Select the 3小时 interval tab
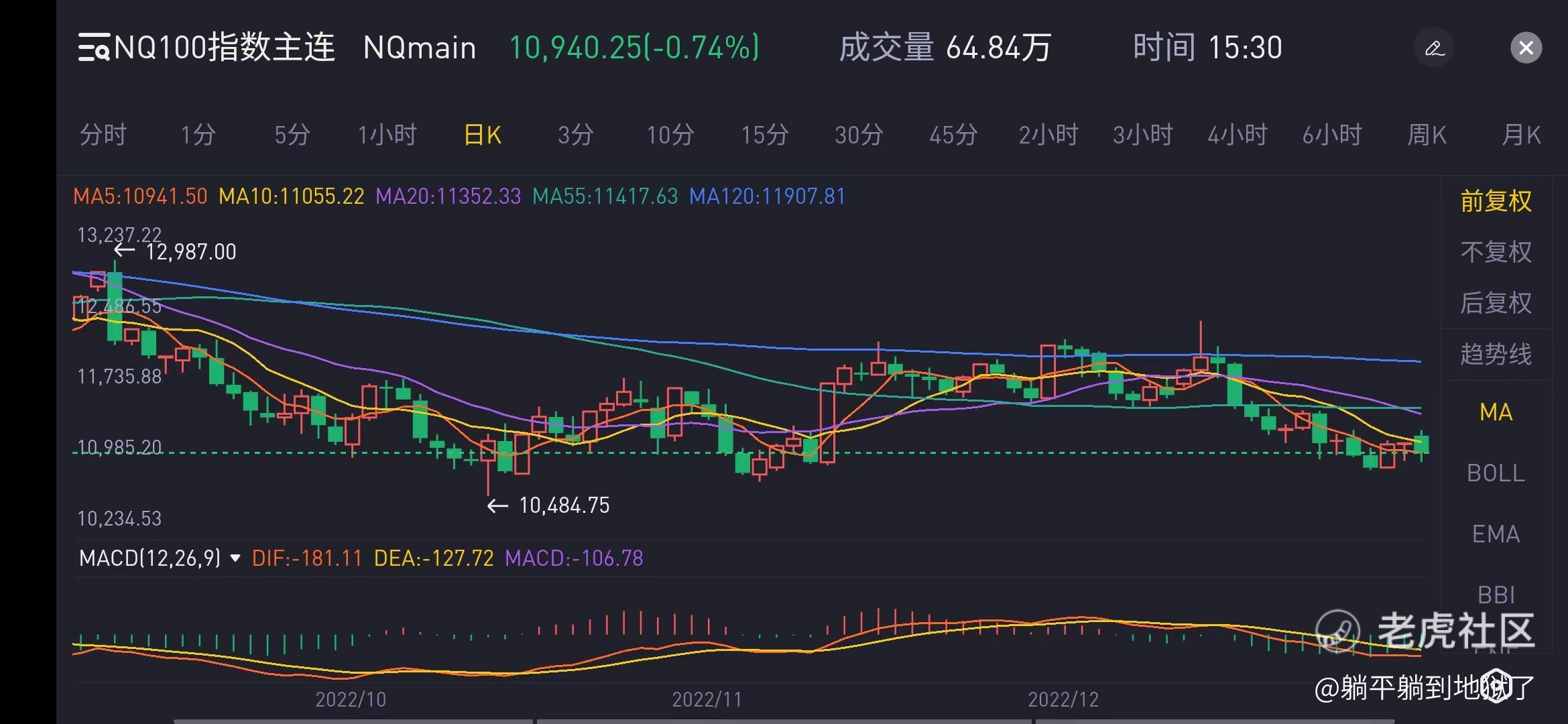Screen dimensions: 1568x724 point(1143,135)
